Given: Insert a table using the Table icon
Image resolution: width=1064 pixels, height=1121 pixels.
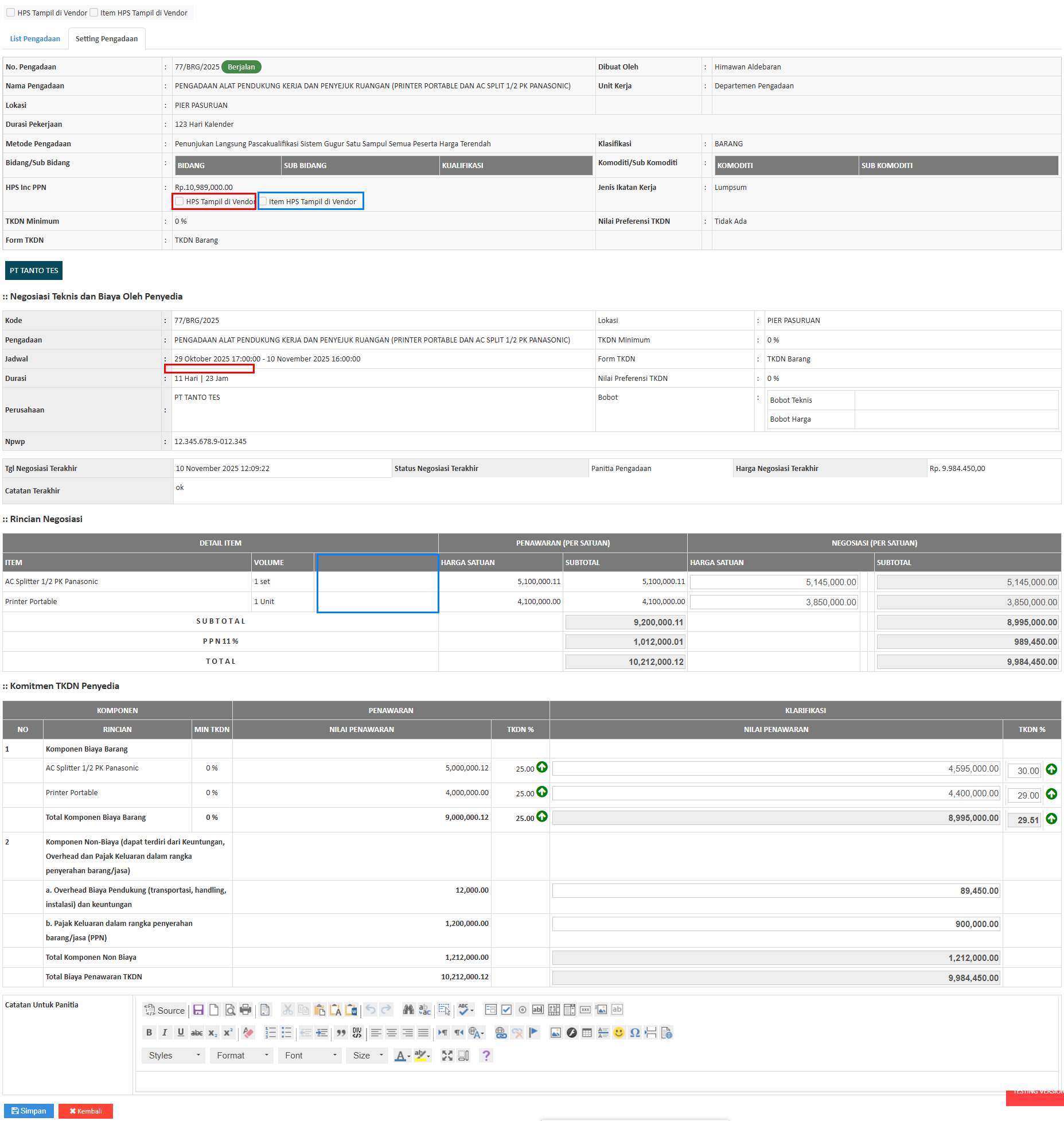Looking at the screenshot, I should pyautogui.click(x=587, y=1033).
